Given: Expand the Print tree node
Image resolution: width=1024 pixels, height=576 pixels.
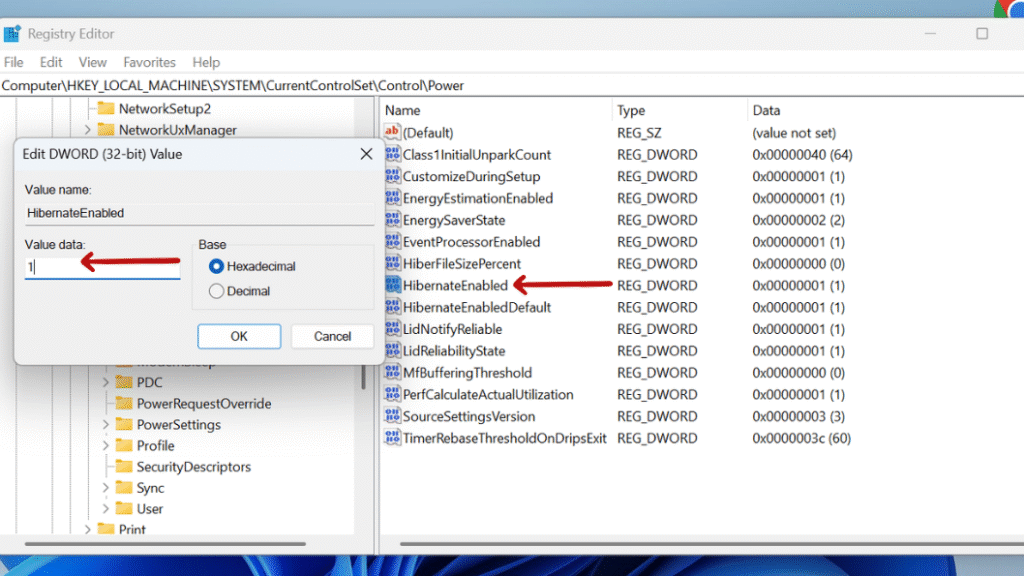Looking at the screenshot, I should click(88, 530).
